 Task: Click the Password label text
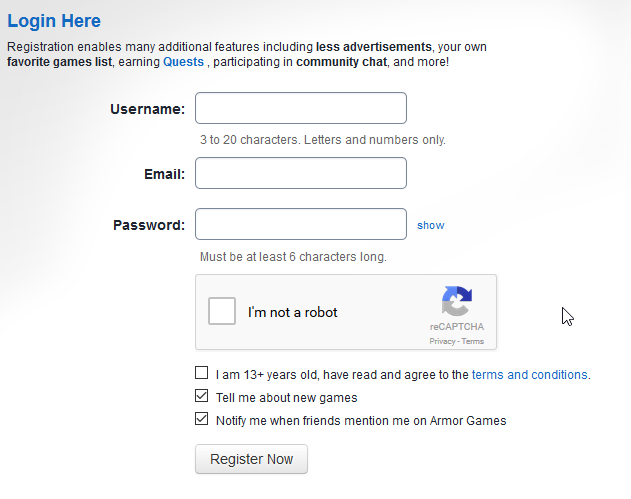click(149, 225)
